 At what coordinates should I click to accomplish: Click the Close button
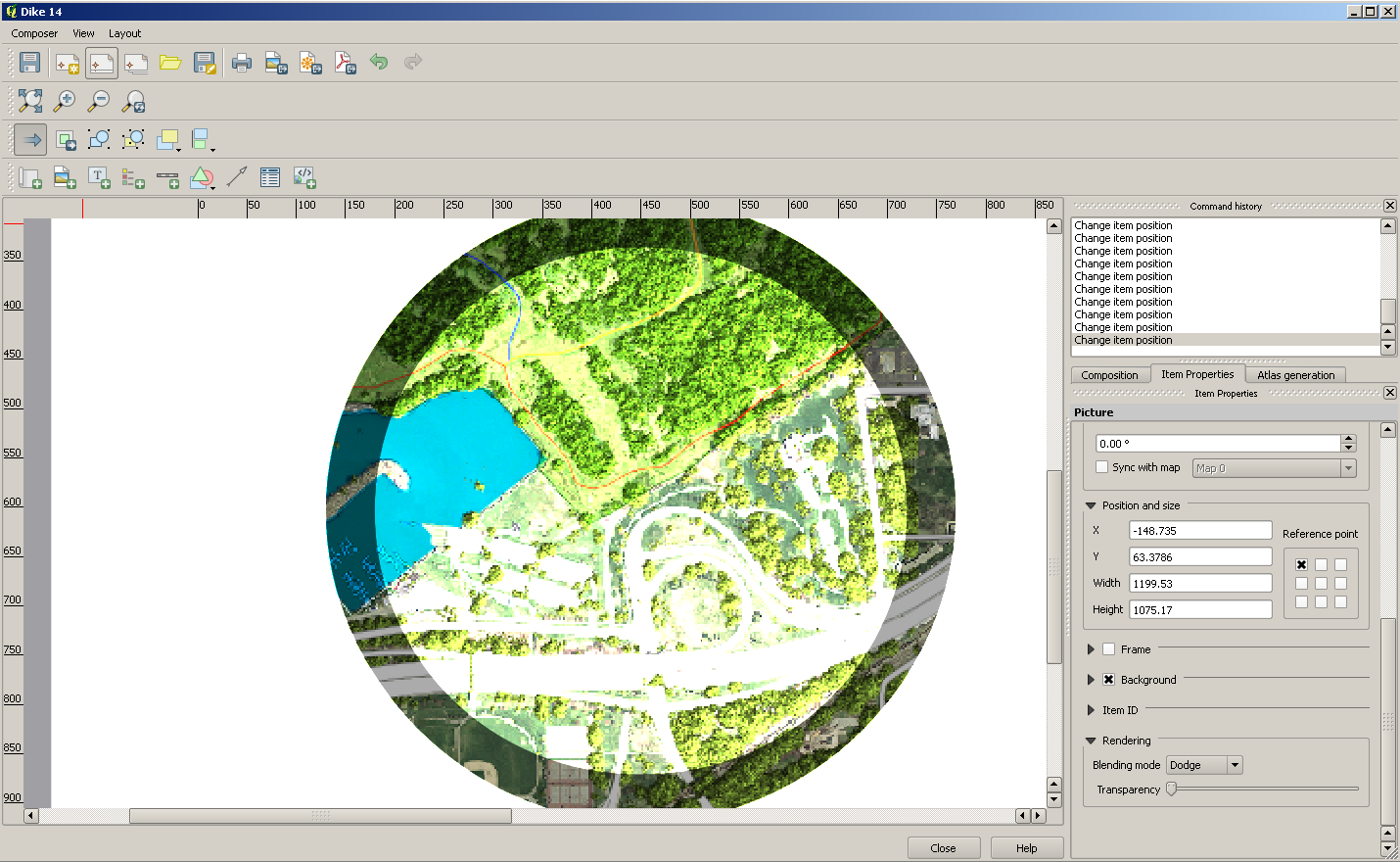pyautogui.click(x=943, y=848)
